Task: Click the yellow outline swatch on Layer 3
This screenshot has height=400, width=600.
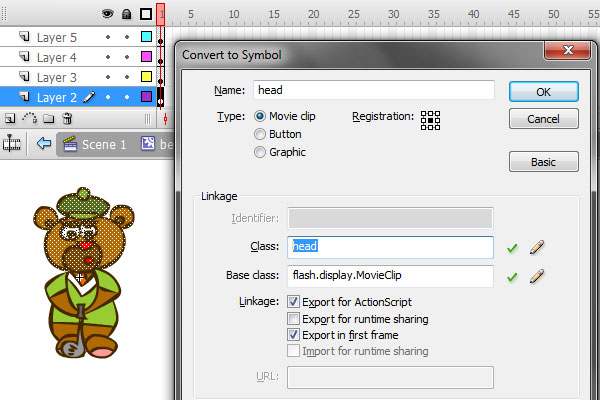Action: [146, 77]
